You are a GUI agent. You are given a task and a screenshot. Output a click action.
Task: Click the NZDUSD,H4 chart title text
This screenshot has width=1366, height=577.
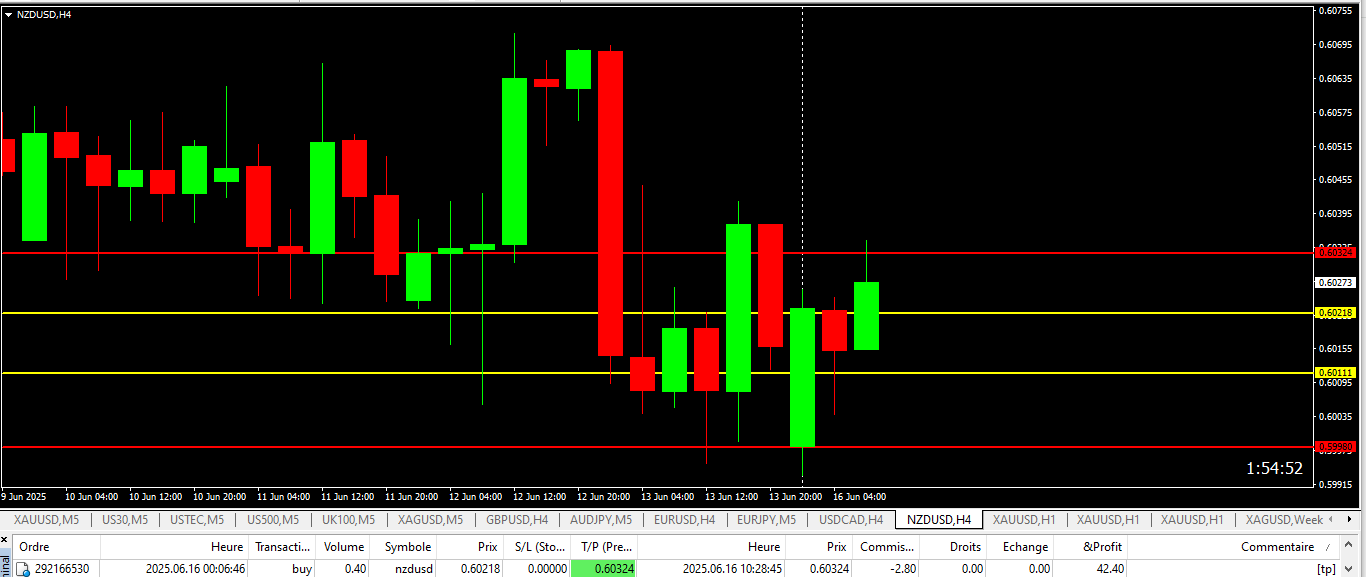44,14
